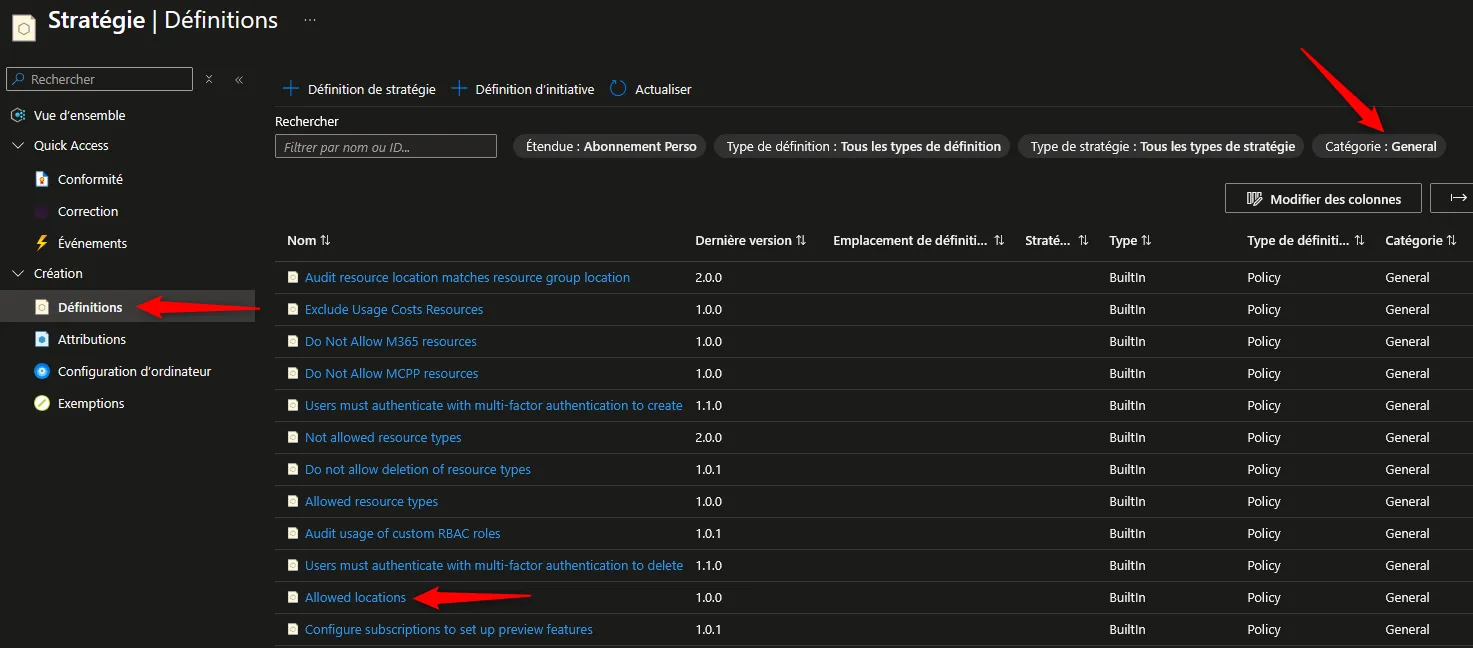Image resolution: width=1473 pixels, height=648 pixels.
Task: Click the plus icon for Définition de stratégie
Action: [291, 88]
